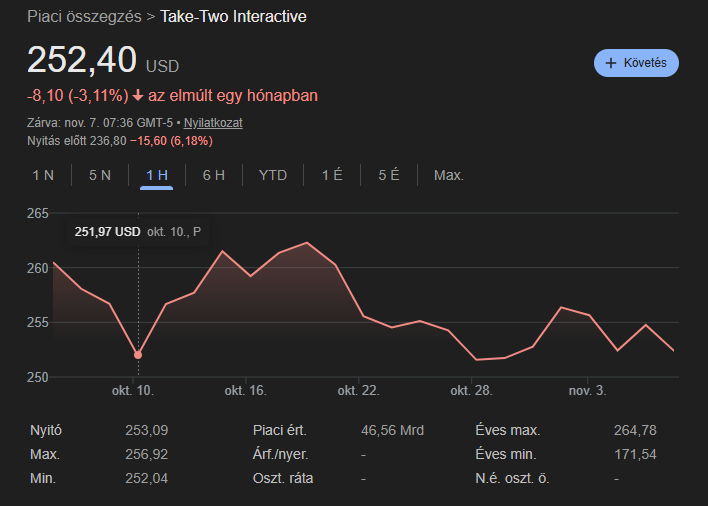Image resolution: width=708 pixels, height=506 pixels.
Task: Click the Éves max. value 264,78
Action: (x=635, y=431)
